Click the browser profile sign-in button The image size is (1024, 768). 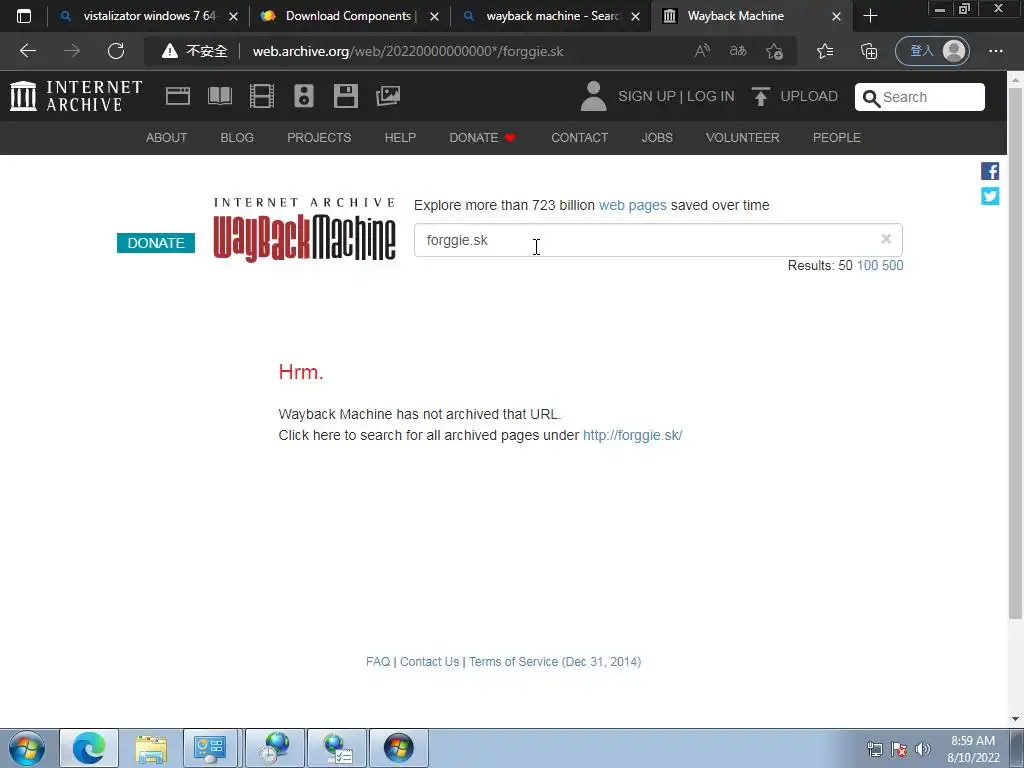(933, 51)
